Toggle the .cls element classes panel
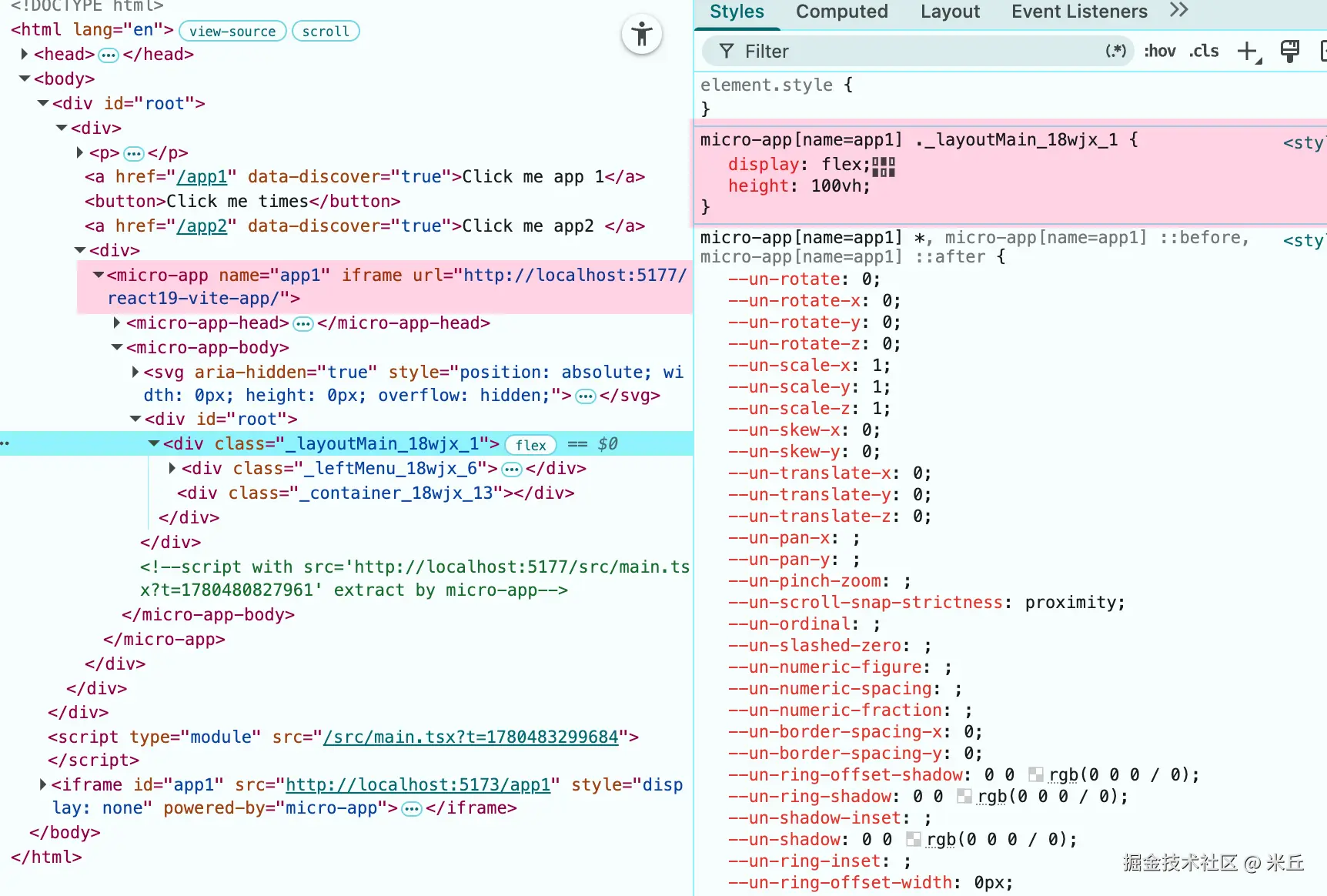 pyautogui.click(x=1204, y=52)
